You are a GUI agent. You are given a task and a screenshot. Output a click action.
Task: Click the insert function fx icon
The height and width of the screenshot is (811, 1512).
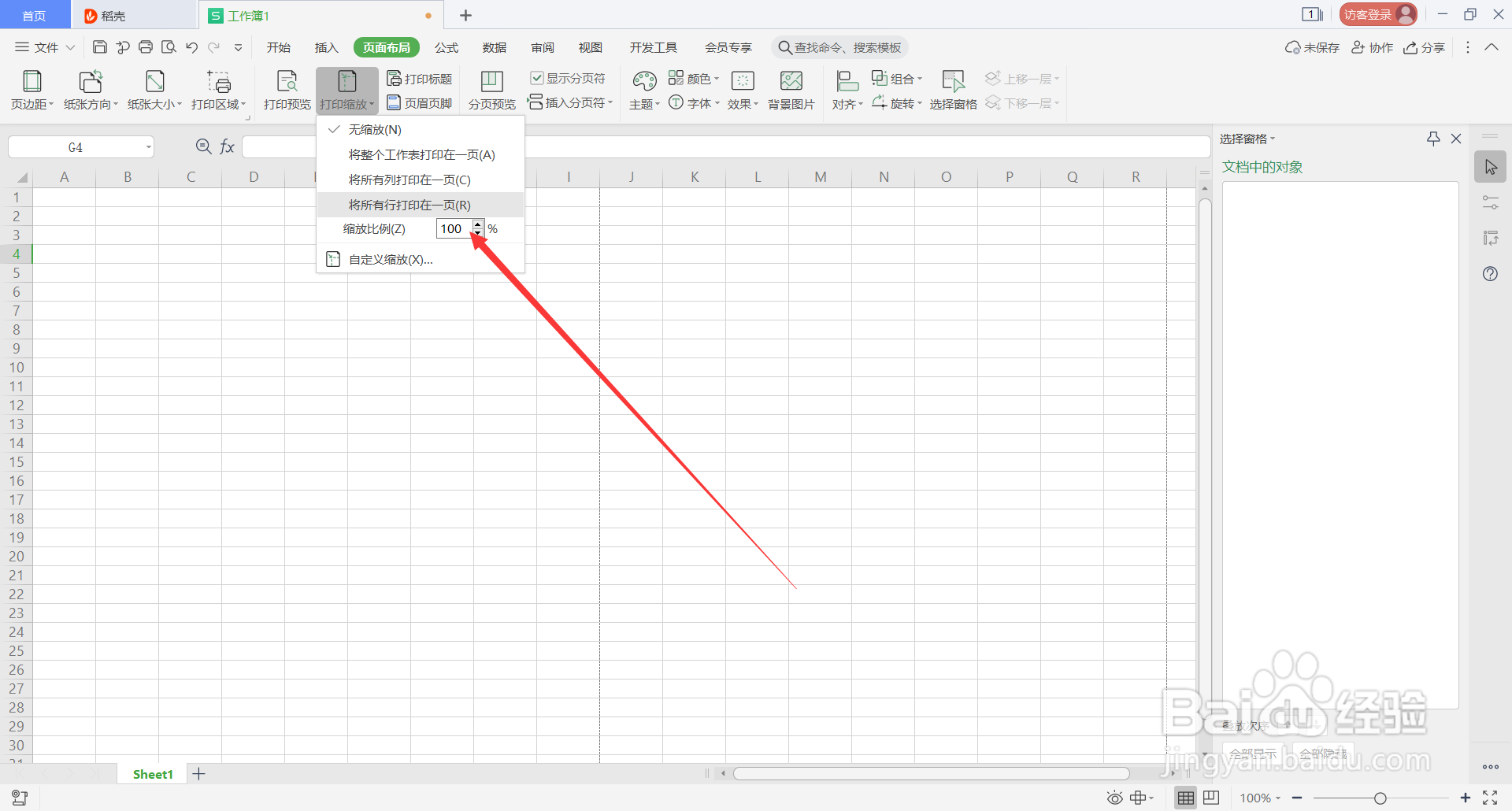click(227, 146)
